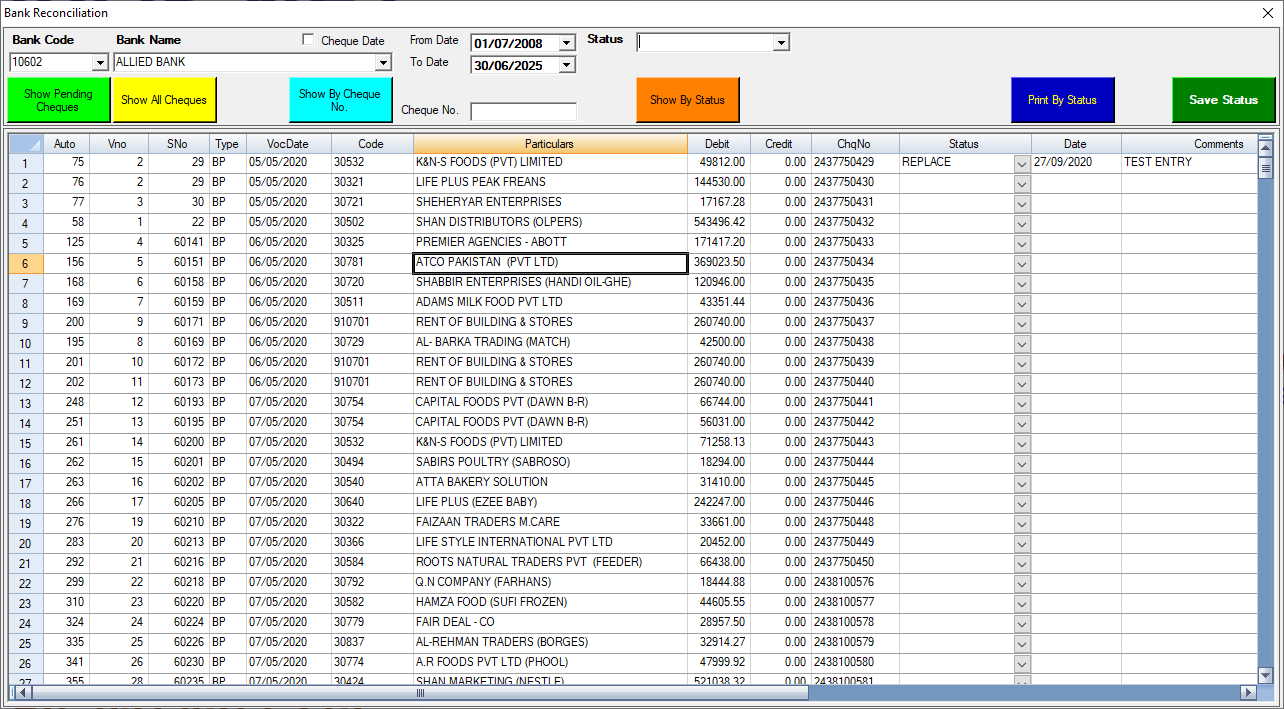
Task: Click the grid select-all corner cell
Action: [x=25, y=144]
